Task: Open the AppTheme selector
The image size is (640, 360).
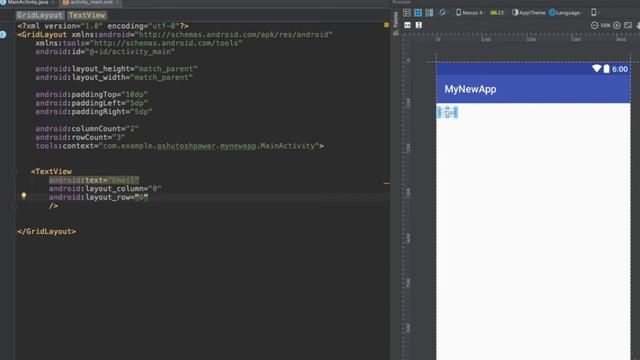Action: point(529,13)
